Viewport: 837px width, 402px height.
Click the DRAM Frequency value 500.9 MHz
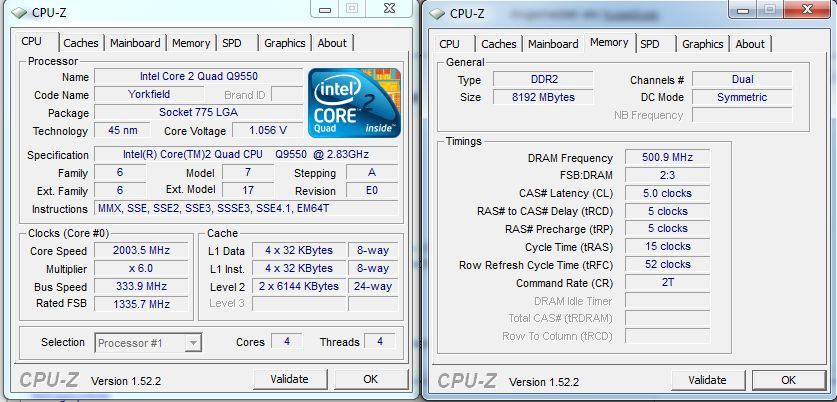click(667, 157)
